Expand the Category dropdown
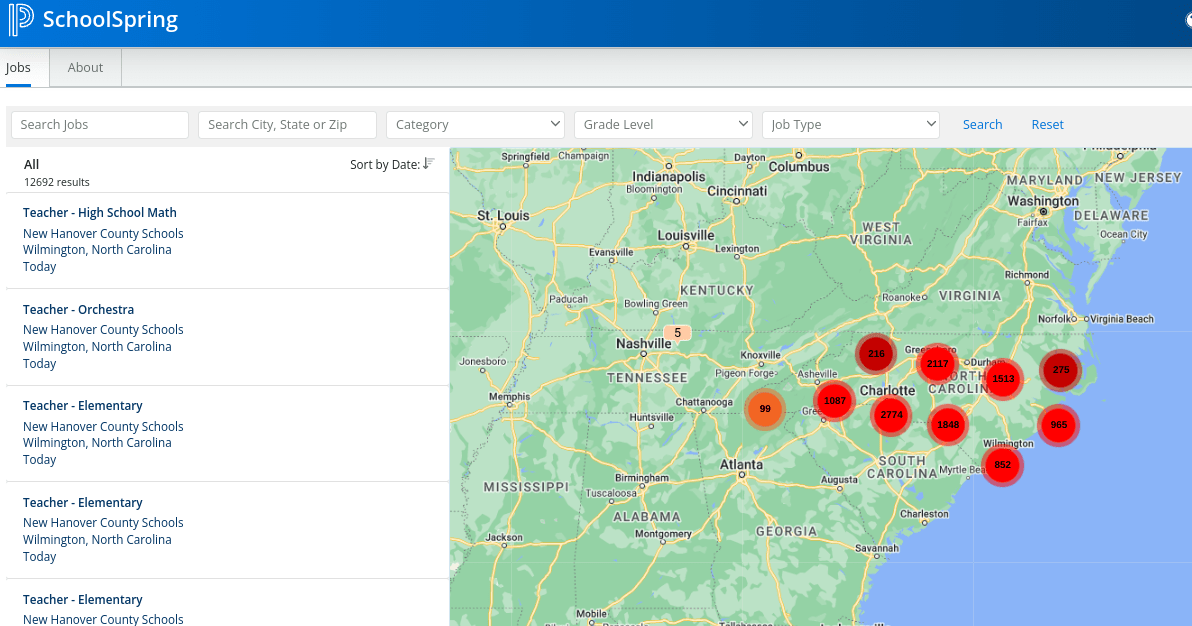 475,125
